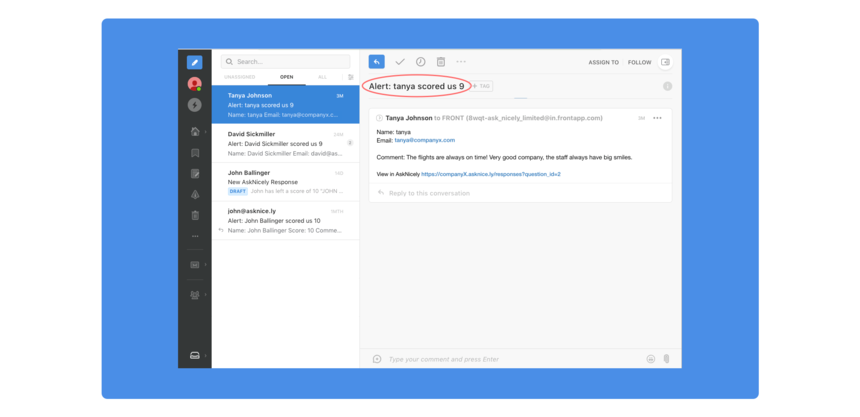Click the conversation subject "Alert: tanya scored us 9"
This screenshot has height=417, width=860.
coord(416,86)
